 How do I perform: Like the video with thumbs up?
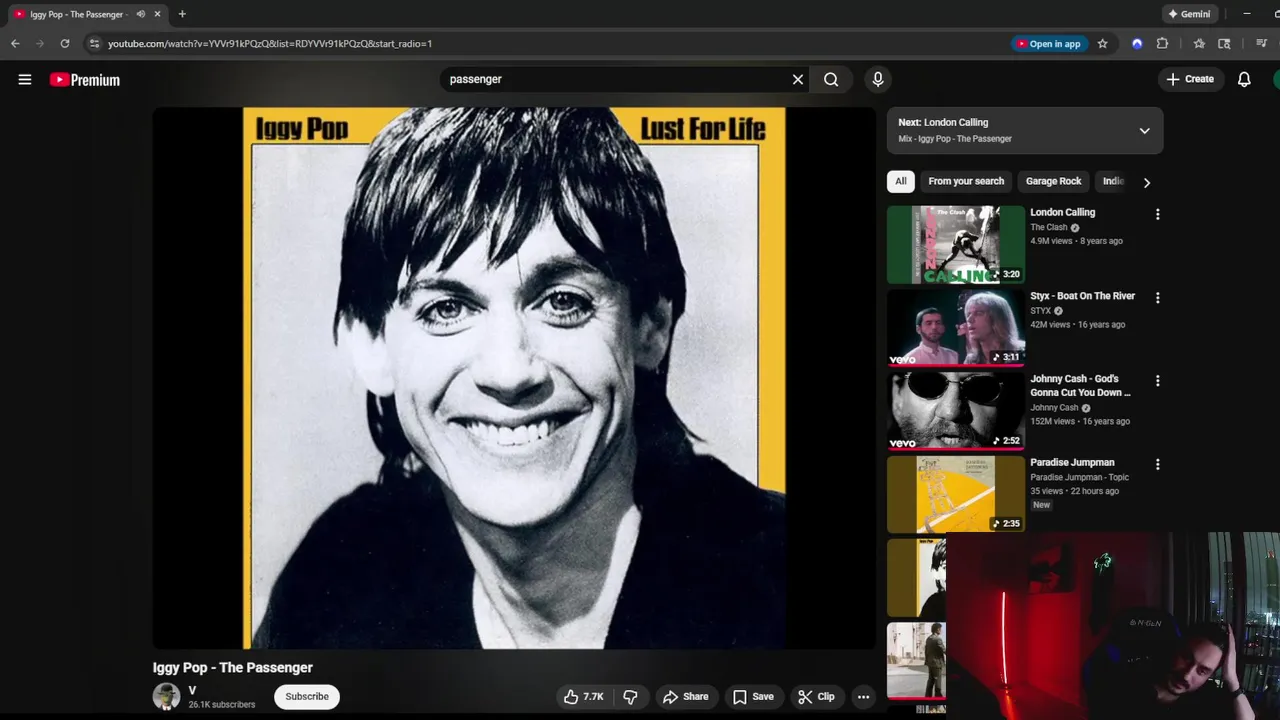(583, 697)
